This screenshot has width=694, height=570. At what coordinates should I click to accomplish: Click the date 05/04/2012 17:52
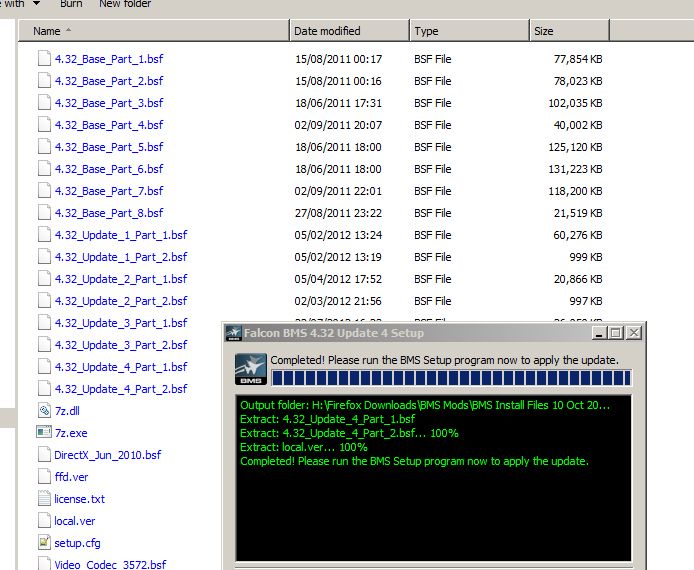(x=338, y=279)
